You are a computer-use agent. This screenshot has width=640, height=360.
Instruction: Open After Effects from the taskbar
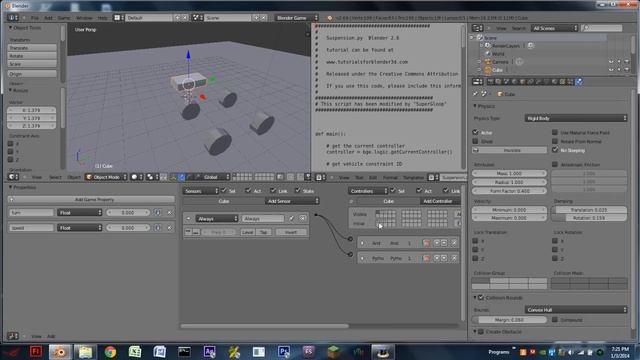click(x=209, y=351)
